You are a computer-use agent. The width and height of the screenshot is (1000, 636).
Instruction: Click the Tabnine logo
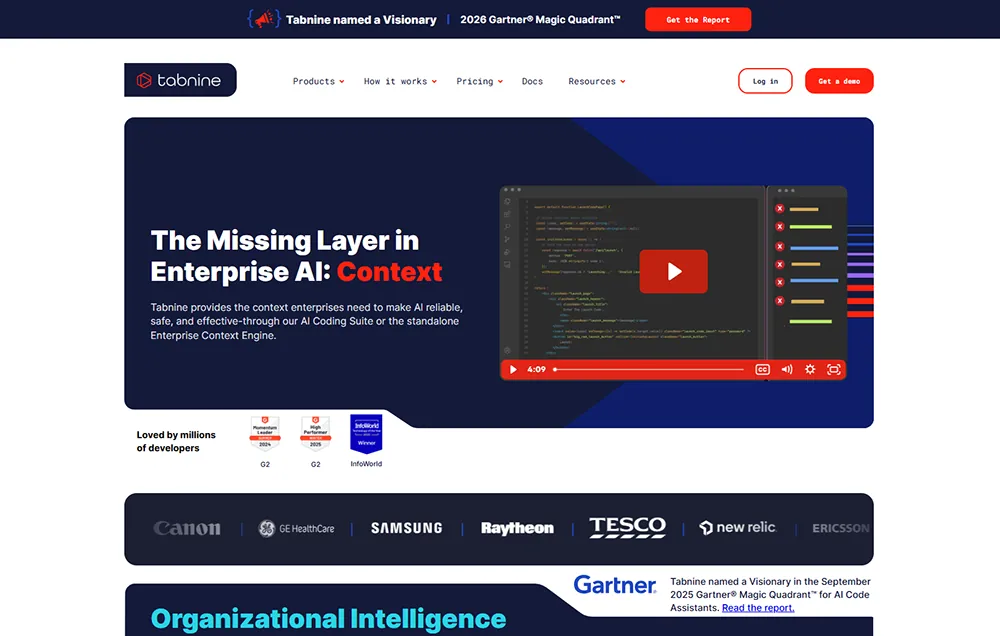(x=180, y=80)
